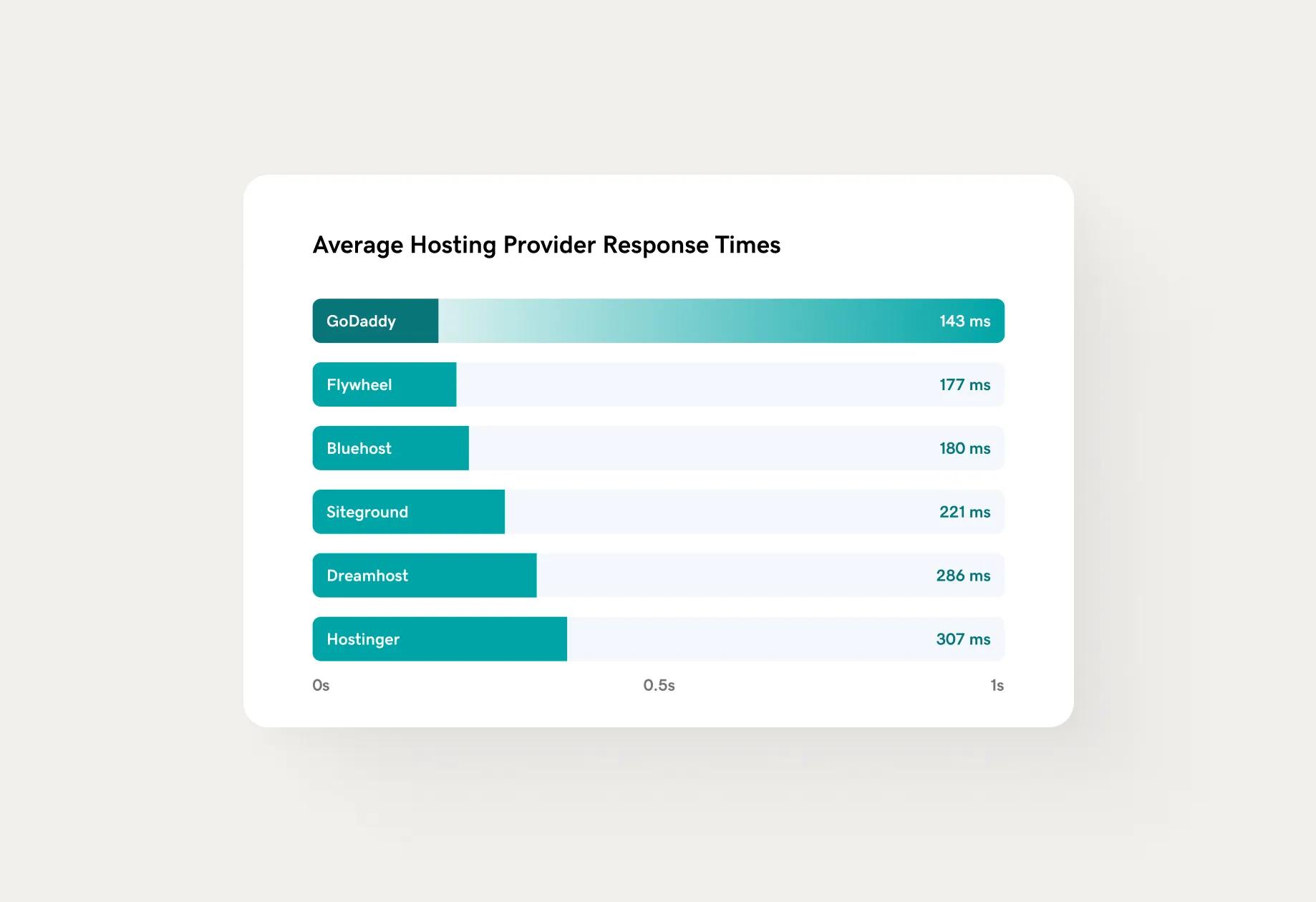Screen dimensions: 1316x902
Task: Select the Bluehost bar label
Action: click(359, 449)
